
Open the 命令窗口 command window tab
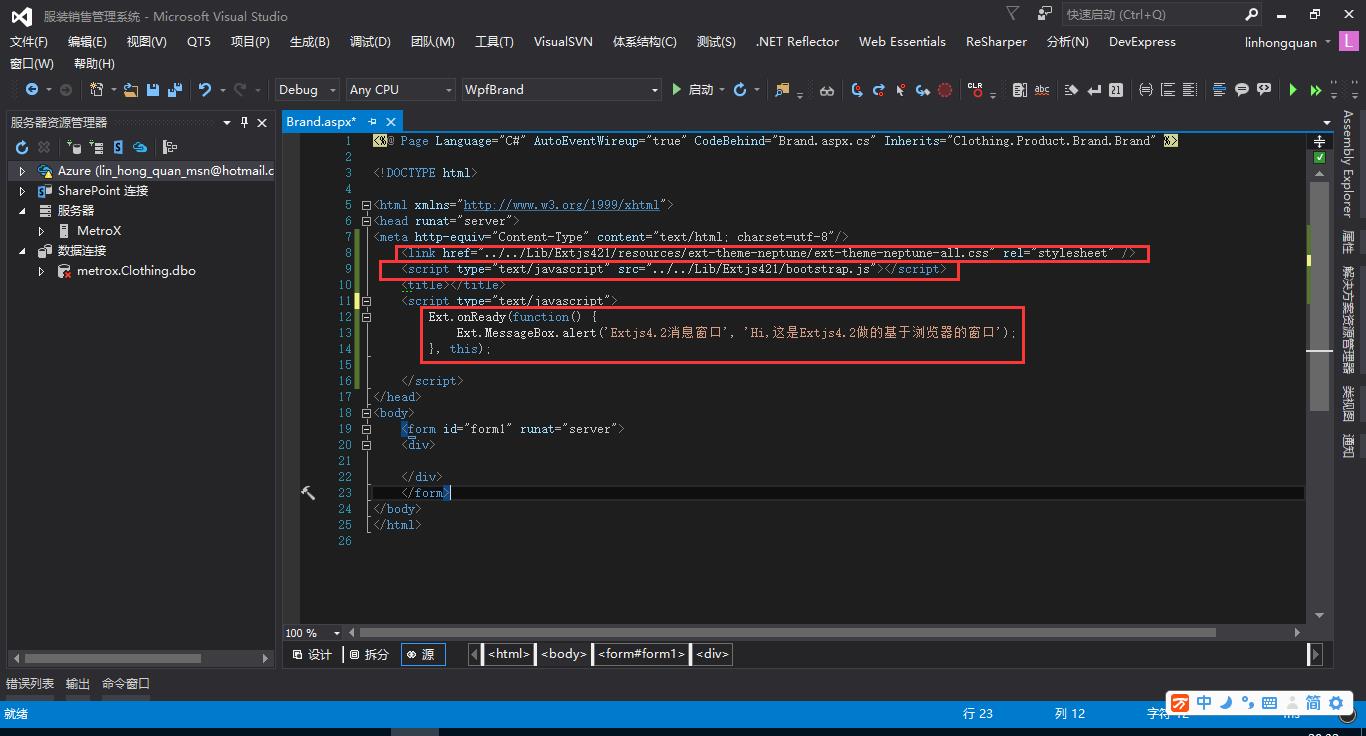[x=126, y=684]
